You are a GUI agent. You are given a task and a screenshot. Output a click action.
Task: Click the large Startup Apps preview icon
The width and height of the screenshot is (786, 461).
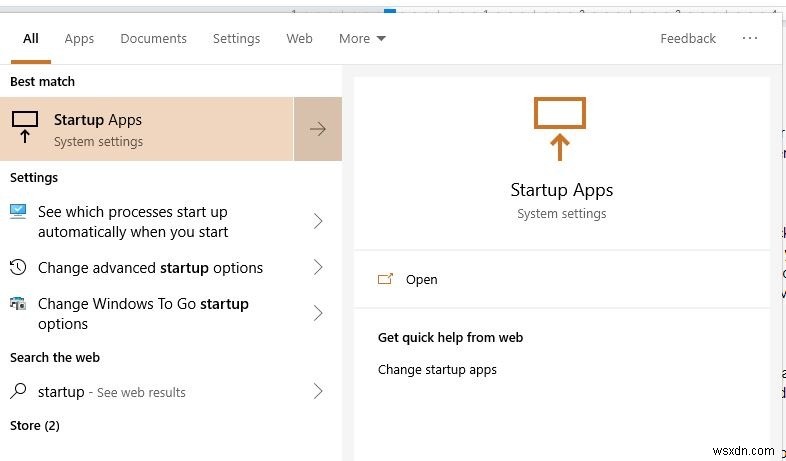(x=560, y=128)
